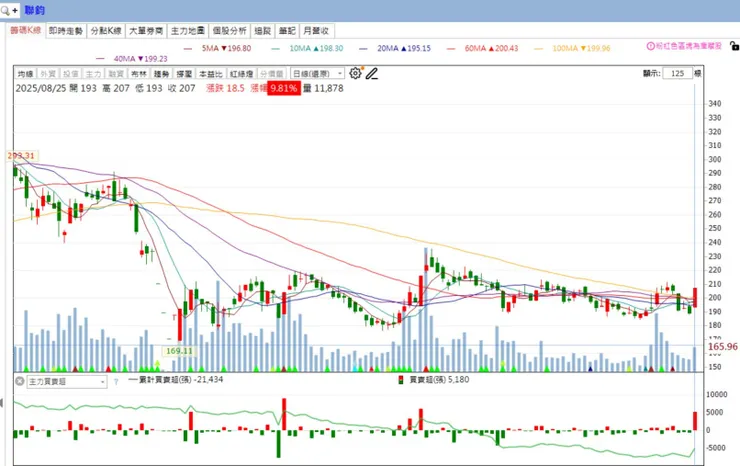The width and height of the screenshot is (740, 466).
Task: Open the 月營收 tab
Action: point(316,31)
